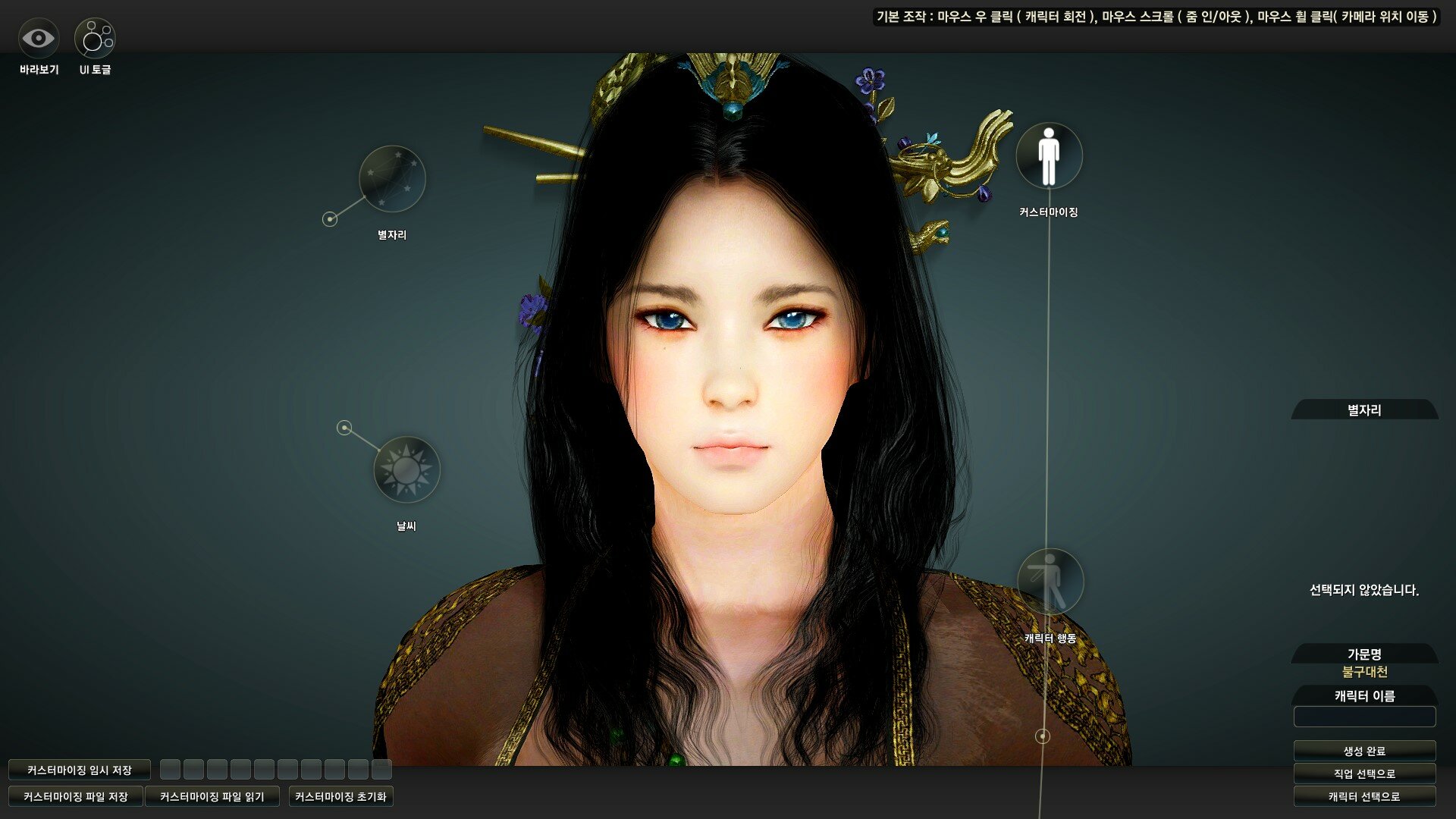Click 커스터마이징 임시 저장 button
Screen dimensions: 1456x819
click(x=80, y=770)
